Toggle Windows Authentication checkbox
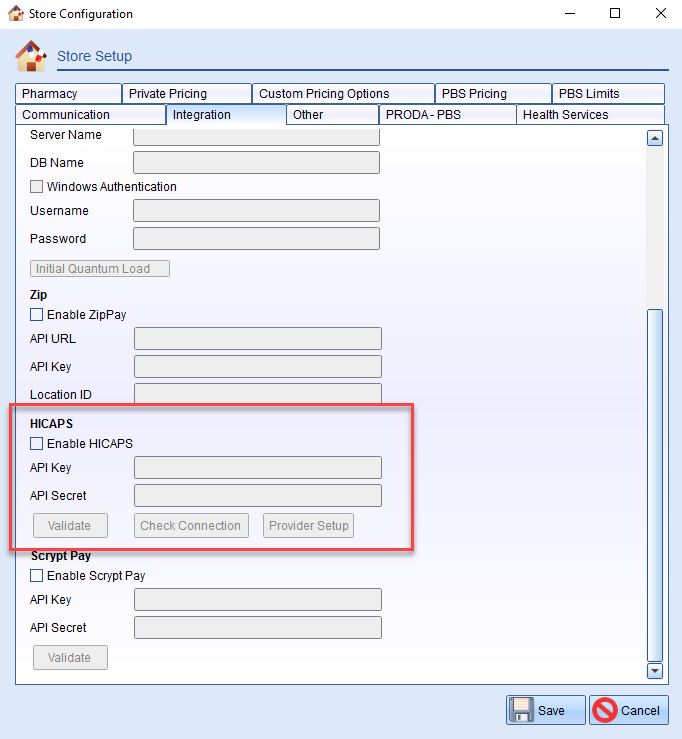682x739 pixels. pyautogui.click(x=36, y=187)
